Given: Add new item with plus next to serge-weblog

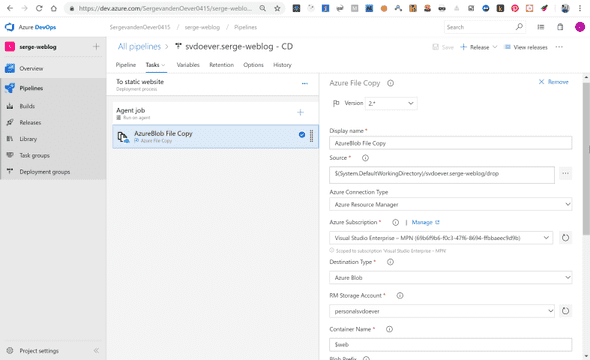Looking at the screenshot, I should tap(96, 47).
